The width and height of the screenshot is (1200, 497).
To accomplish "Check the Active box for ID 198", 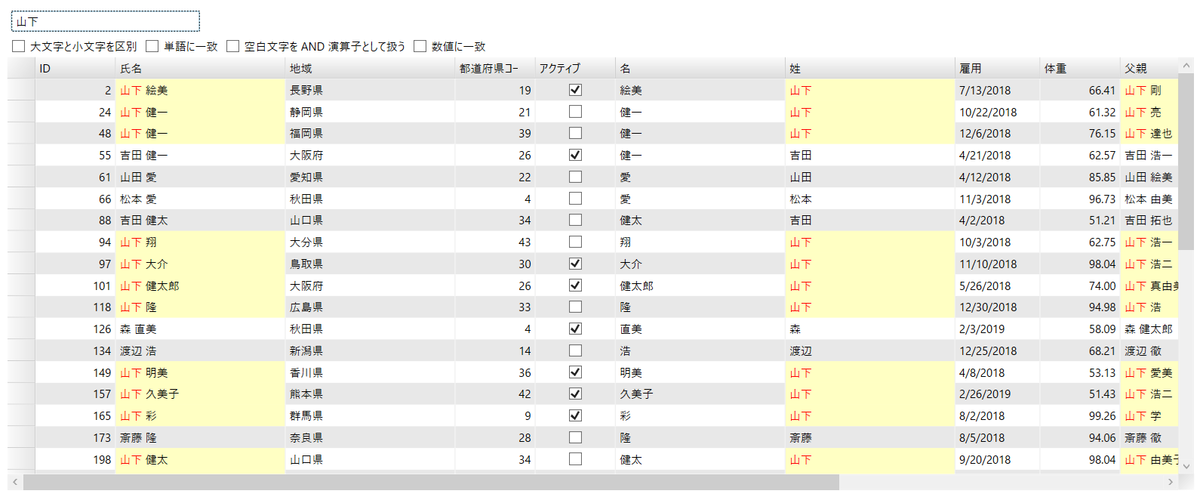I will [575, 459].
